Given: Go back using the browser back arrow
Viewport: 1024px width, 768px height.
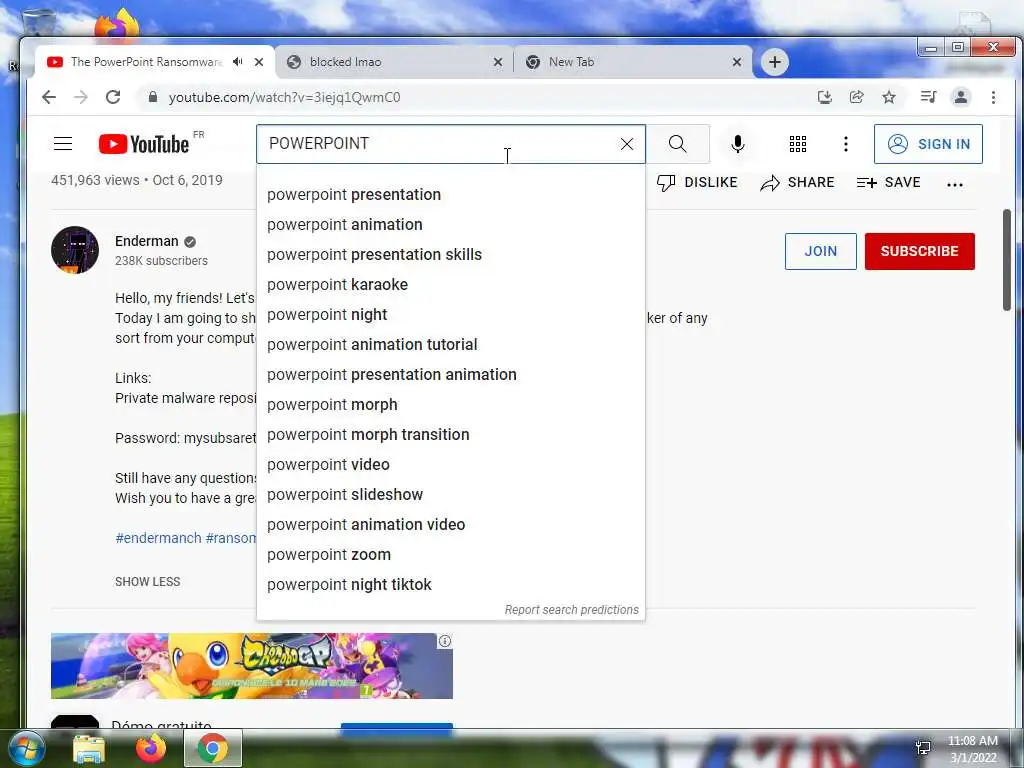Looking at the screenshot, I should tap(49, 97).
